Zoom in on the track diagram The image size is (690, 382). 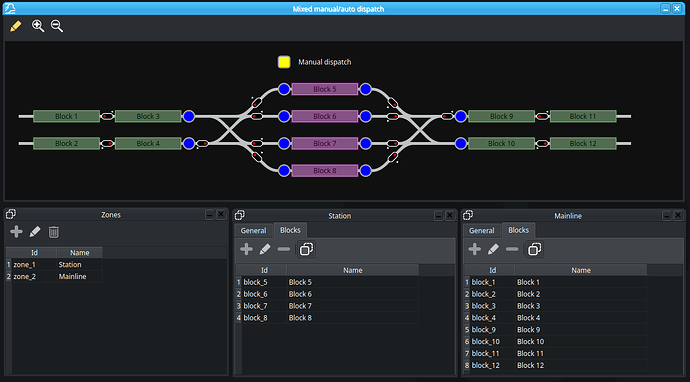coord(38,26)
